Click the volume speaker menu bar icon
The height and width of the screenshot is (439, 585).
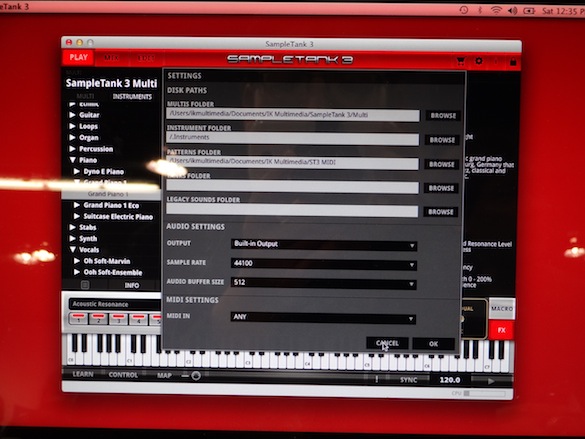[x=513, y=11]
